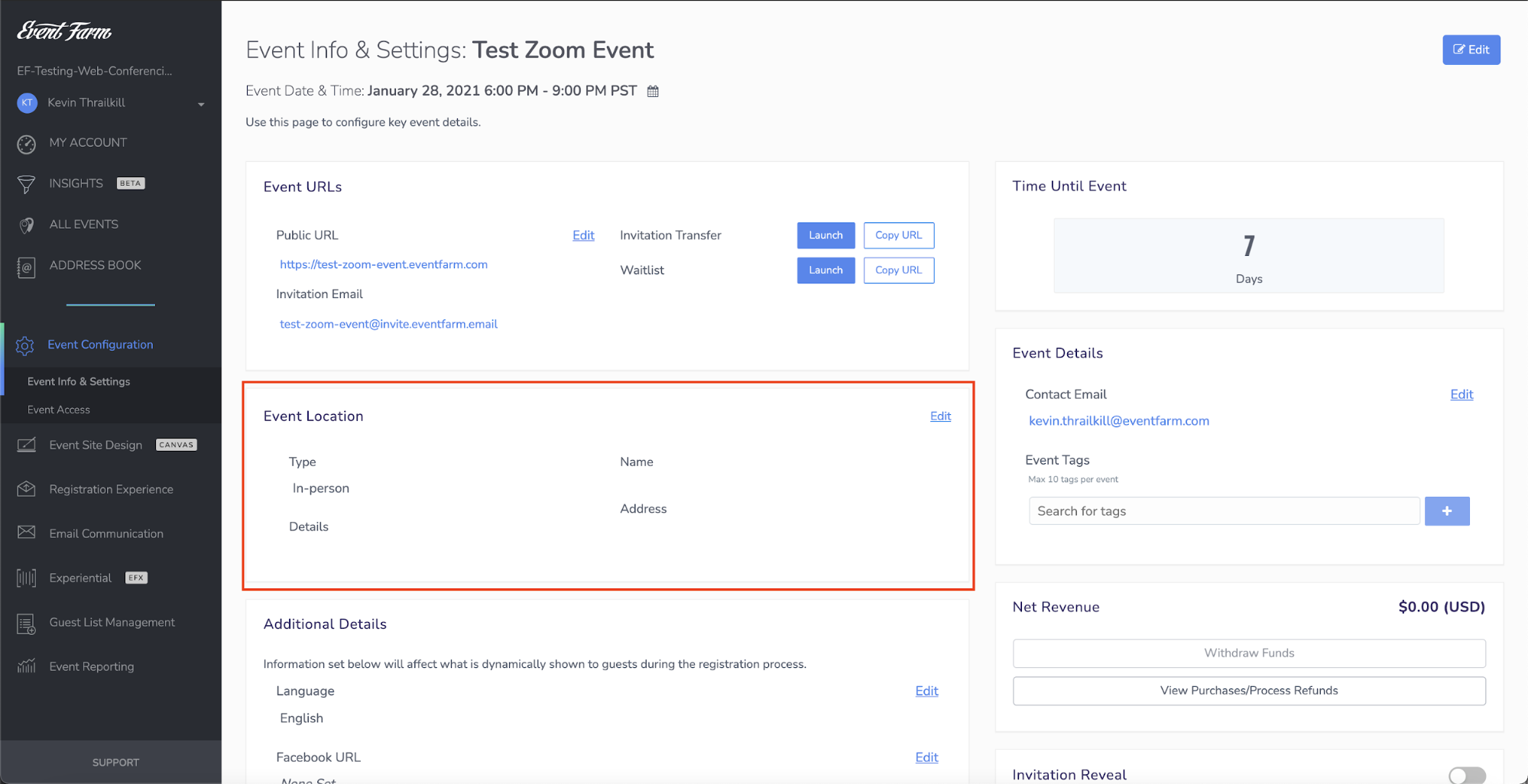Click the Event Farm logo

tap(65, 31)
